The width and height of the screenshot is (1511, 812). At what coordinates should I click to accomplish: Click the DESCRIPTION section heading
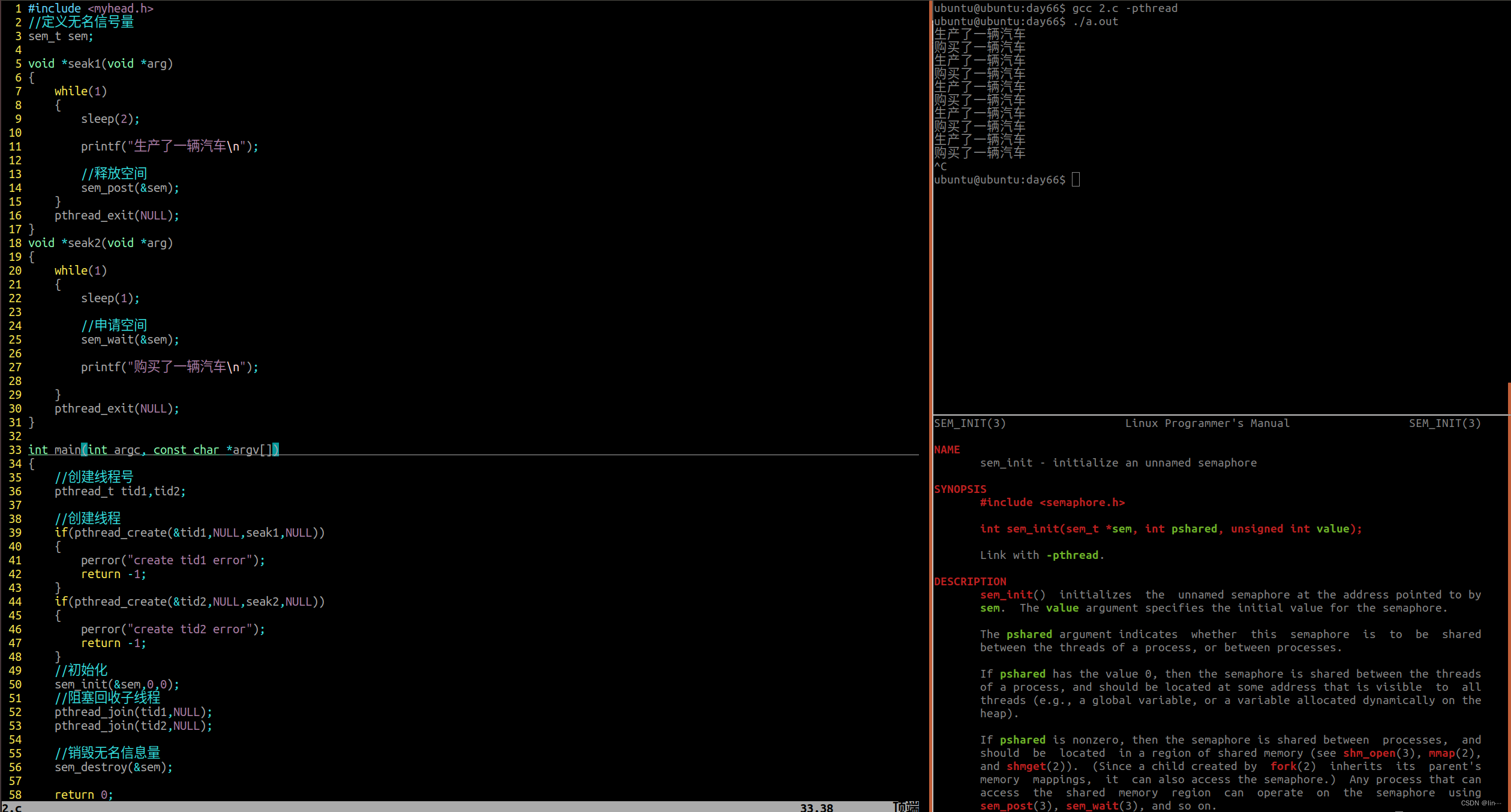point(969,581)
